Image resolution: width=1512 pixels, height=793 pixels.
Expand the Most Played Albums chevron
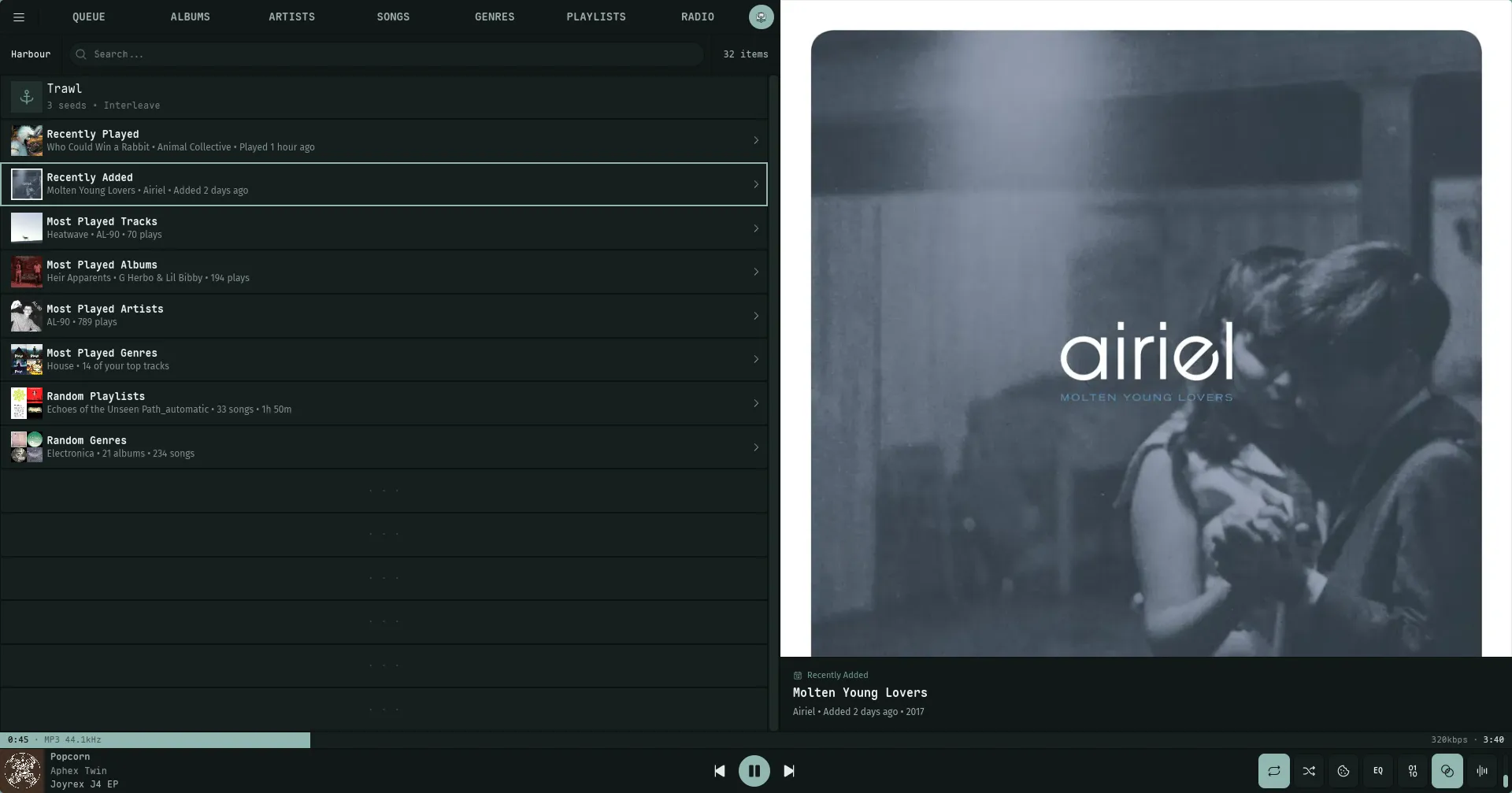(x=756, y=272)
